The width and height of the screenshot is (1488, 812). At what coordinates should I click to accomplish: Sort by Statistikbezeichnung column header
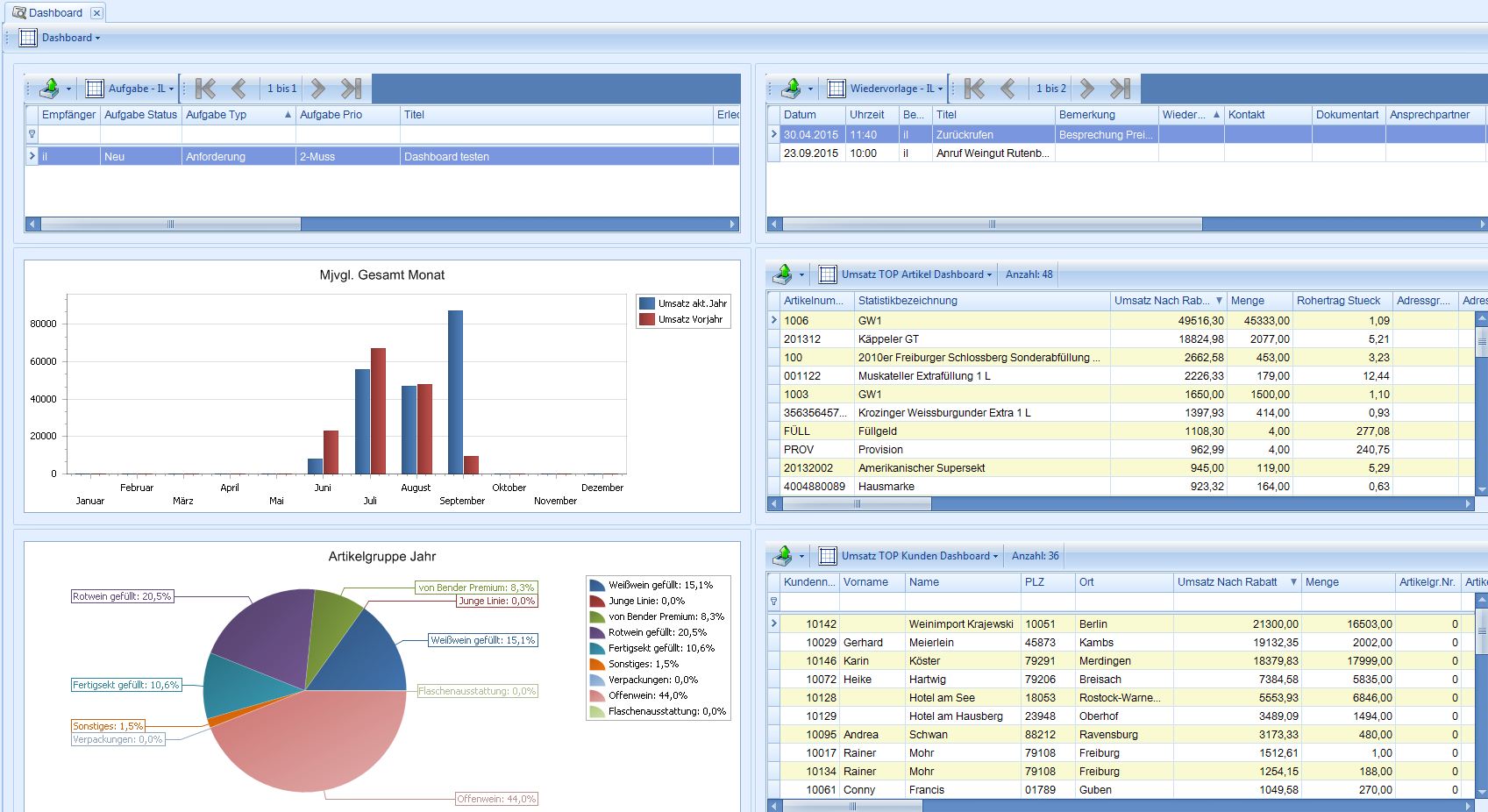coord(982,301)
